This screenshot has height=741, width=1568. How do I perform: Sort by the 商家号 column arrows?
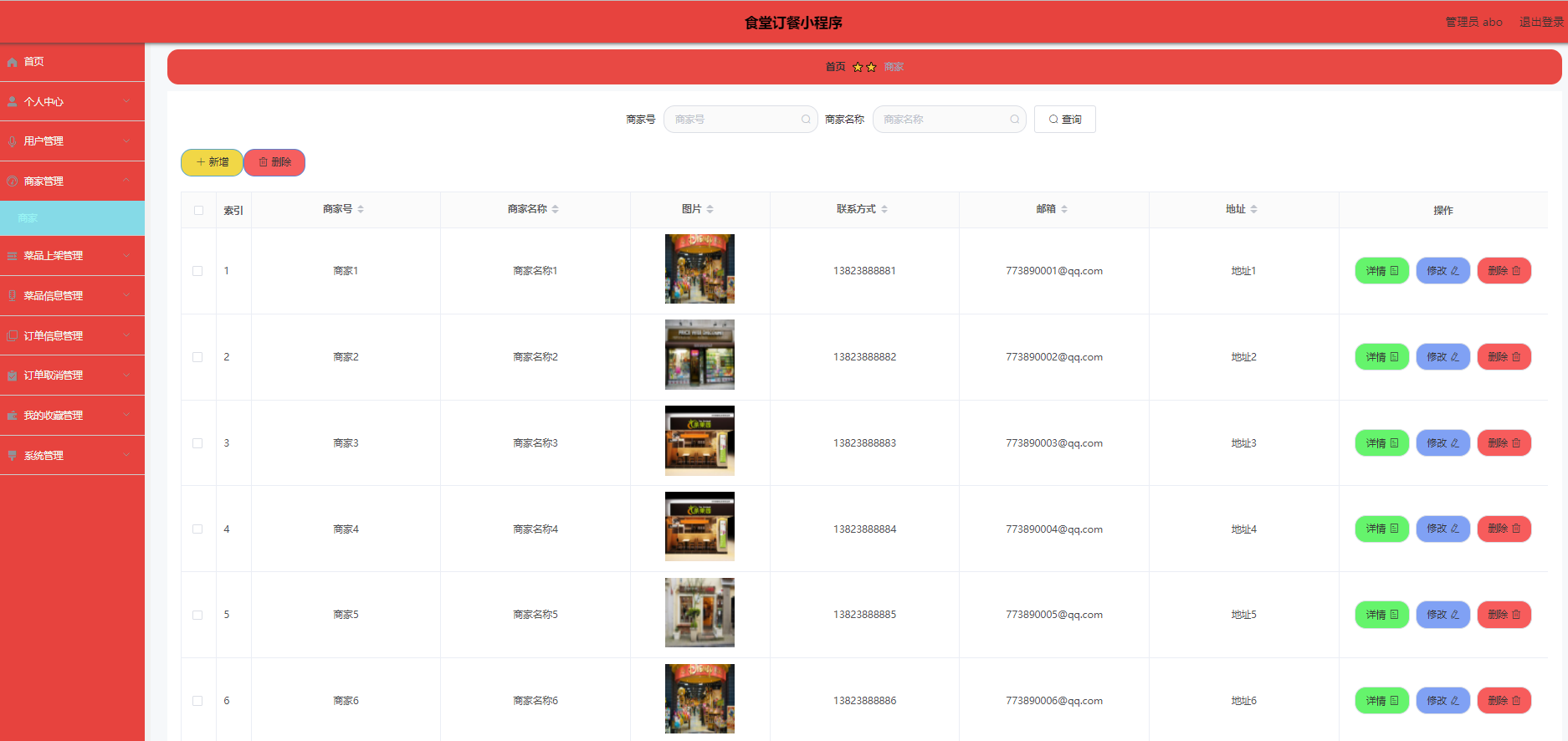361,209
